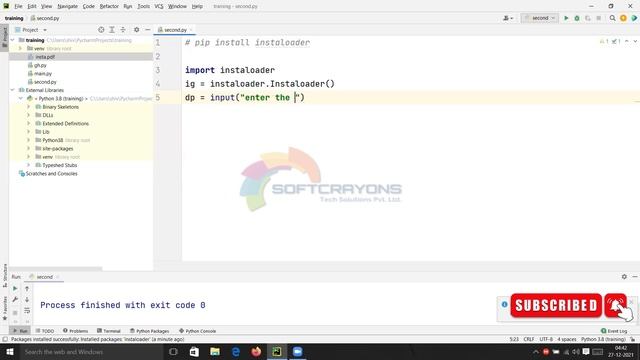The height and width of the screenshot is (360, 640).
Task: Expand Binary Skeletons folder
Action: [x=29, y=107]
